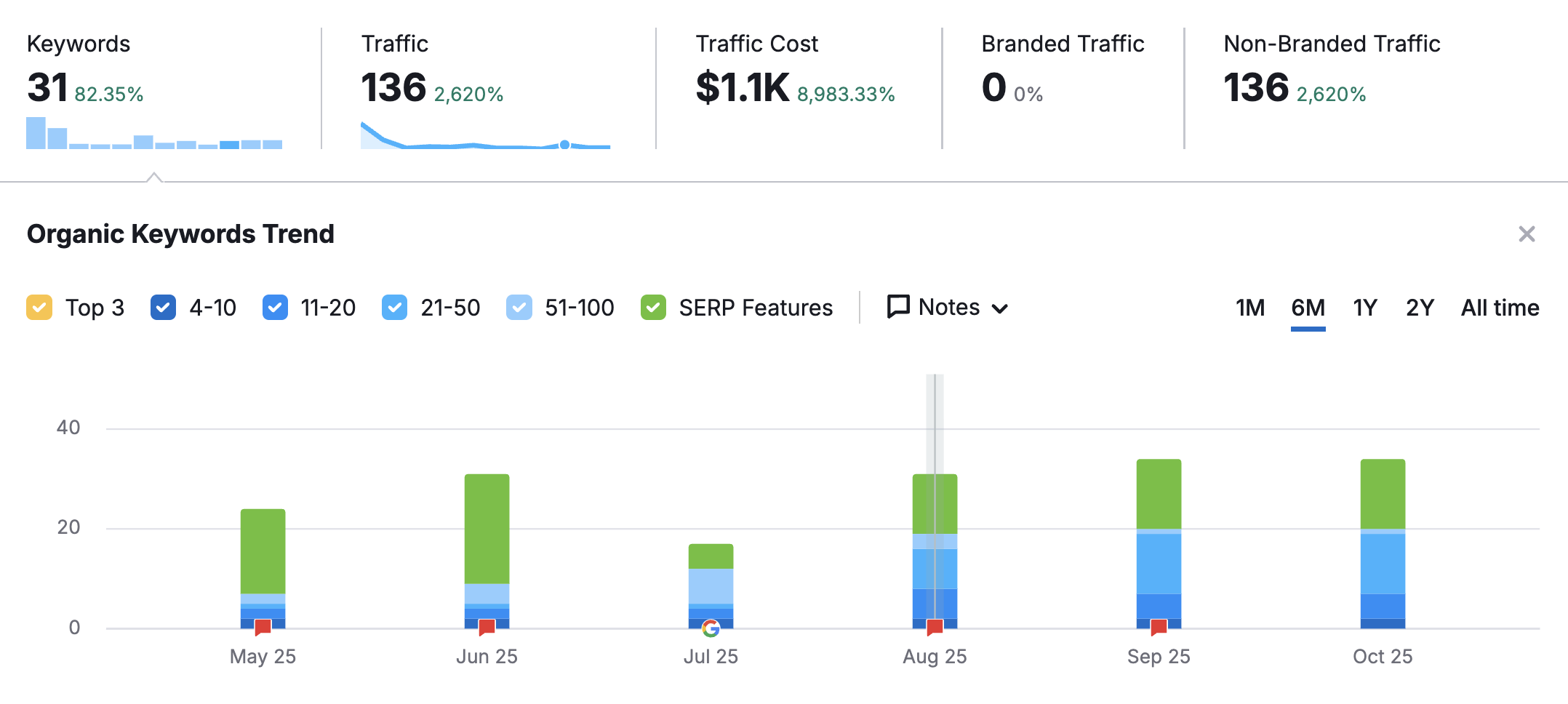Click the note marker under the May 25 column

[x=262, y=626]
